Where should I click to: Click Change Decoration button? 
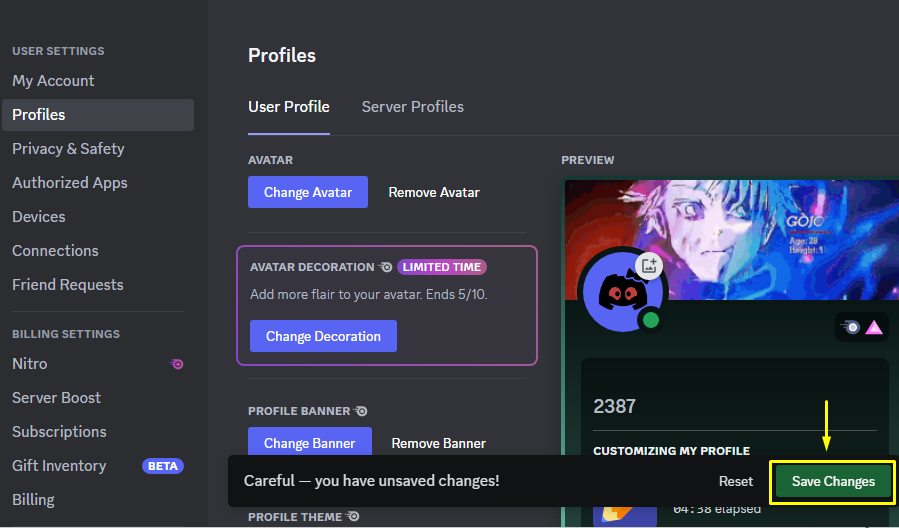(x=323, y=336)
